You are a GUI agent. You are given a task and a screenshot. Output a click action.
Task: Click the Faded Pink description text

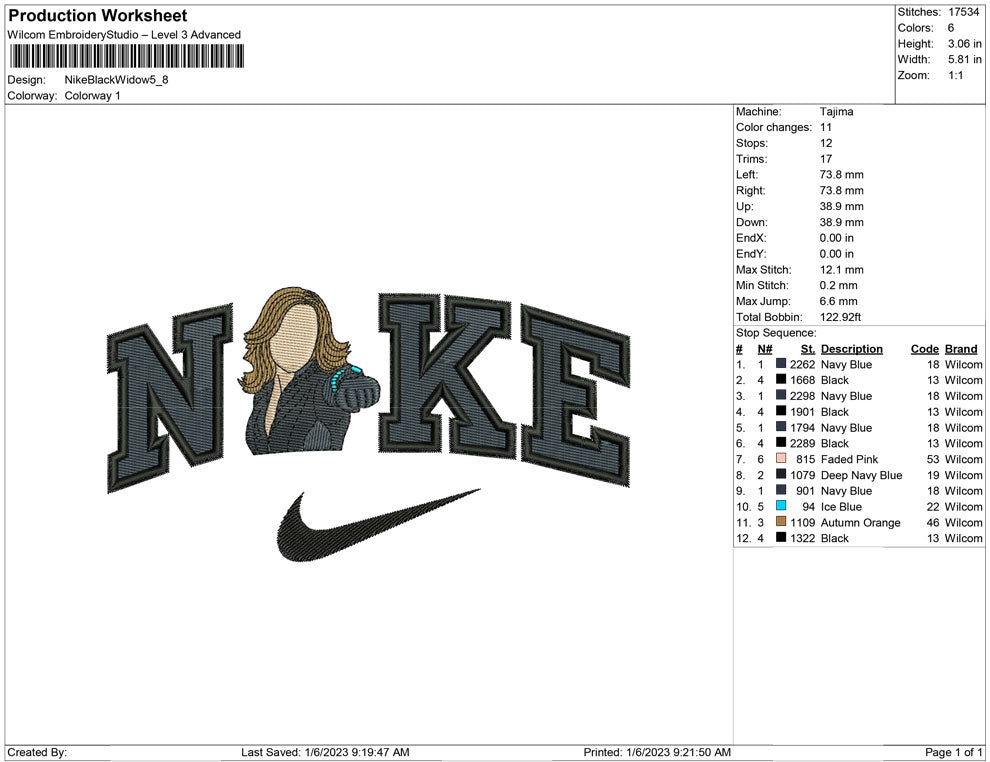(x=849, y=459)
